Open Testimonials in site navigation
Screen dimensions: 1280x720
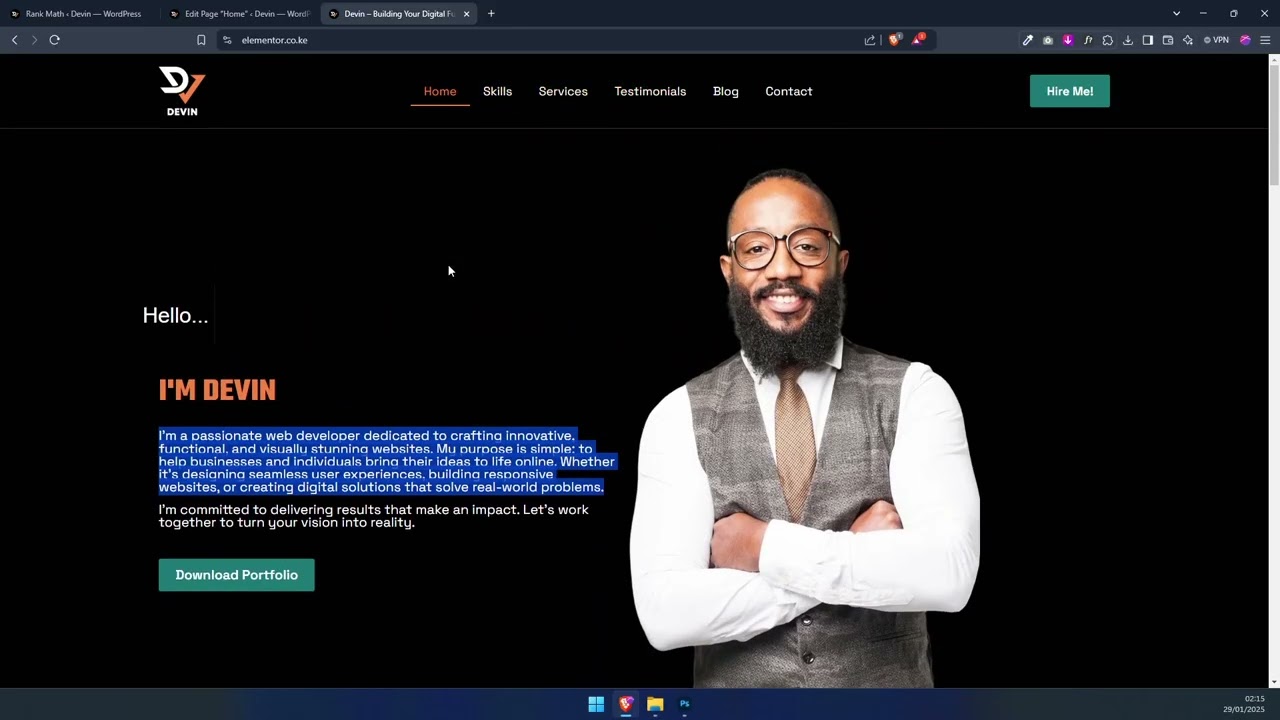tap(650, 91)
